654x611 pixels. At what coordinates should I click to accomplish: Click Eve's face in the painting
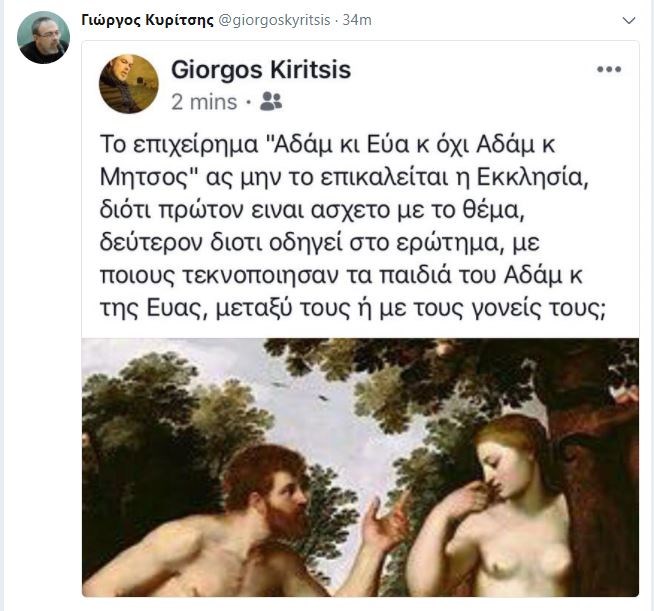coord(505,465)
